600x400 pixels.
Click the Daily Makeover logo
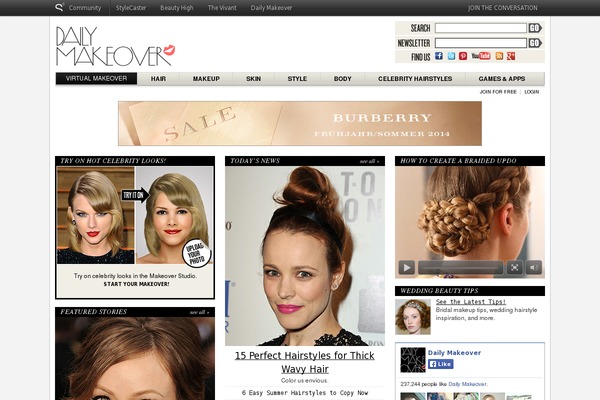coord(116,46)
